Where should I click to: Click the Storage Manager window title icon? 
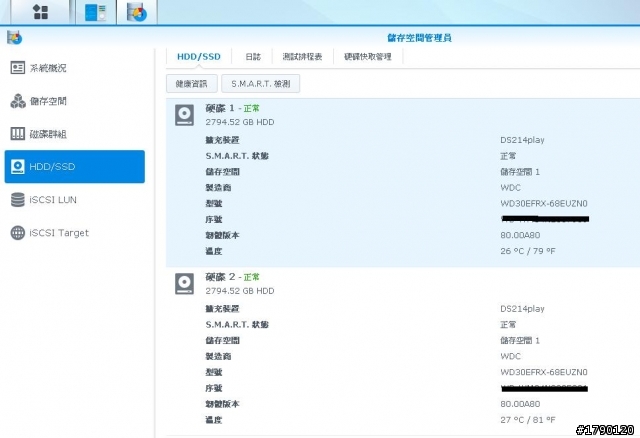coord(14,38)
